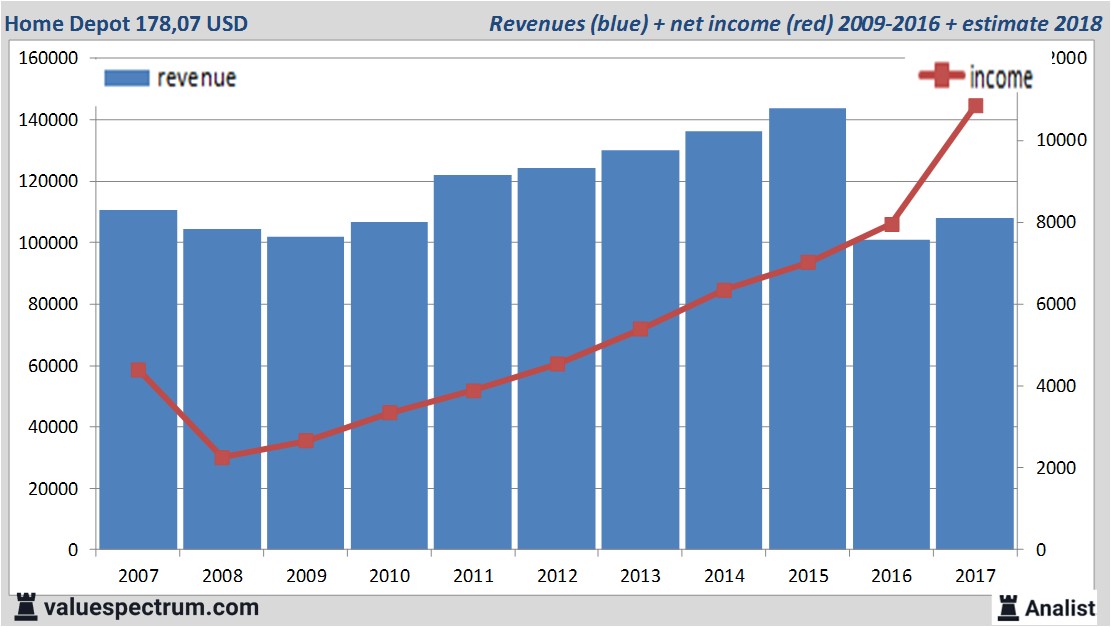Image resolution: width=1111 pixels, height=627 pixels.
Task: Click the blue revenue legend swatch
Action: pyautogui.click(x=127, y=78)
